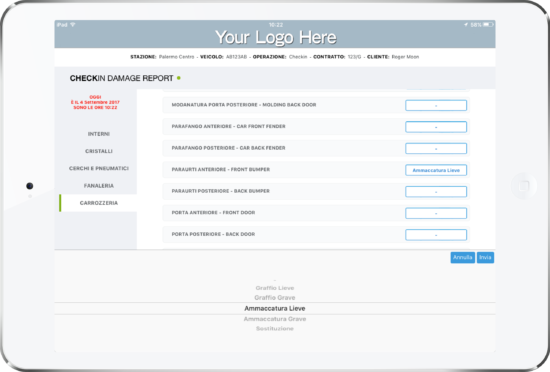This screenshot has height=372, width=550.
Task: Open the Interni section
Action: click(99, 134)
